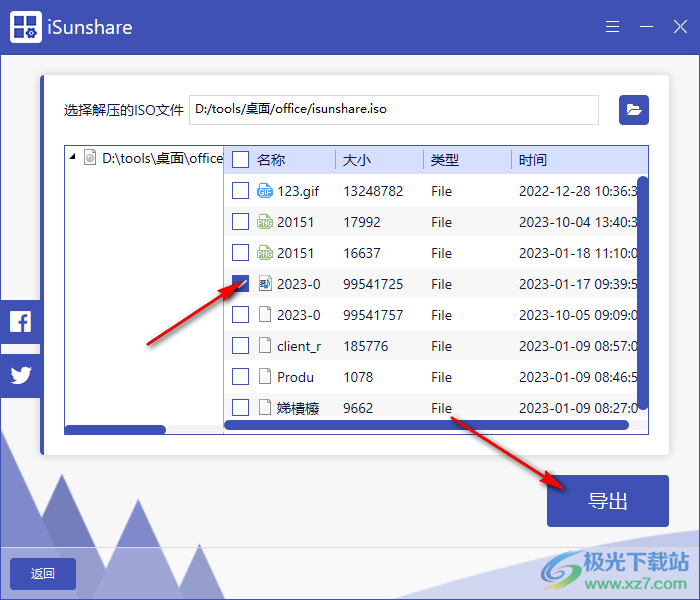
Task: Click the date 2023-10-04 cell
Action: click(x=578, y=222)
